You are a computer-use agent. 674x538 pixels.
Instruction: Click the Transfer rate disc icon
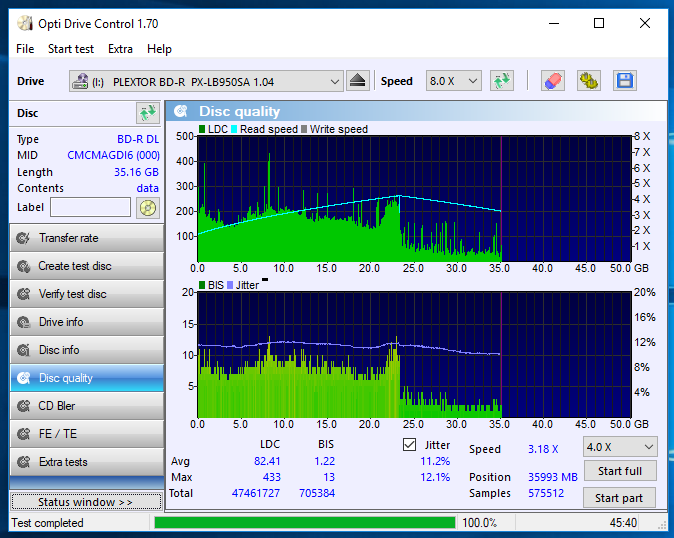point(23,238)
